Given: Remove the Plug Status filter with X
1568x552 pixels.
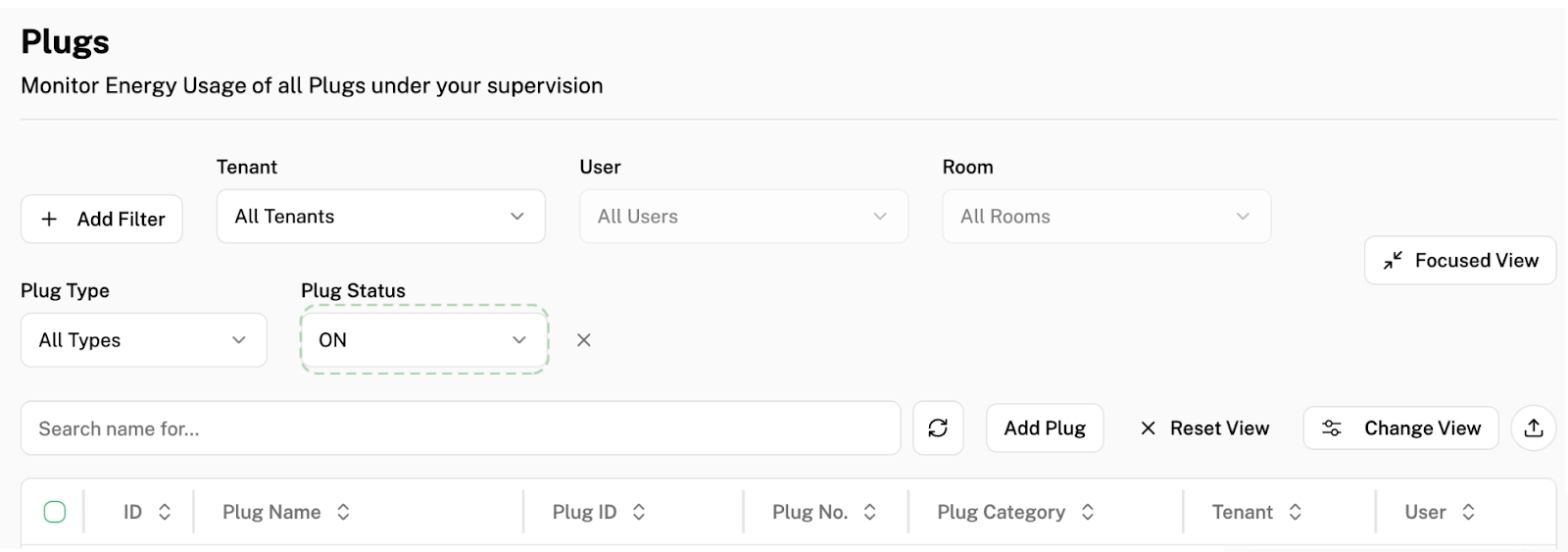Looking at the screenshot, I should tap(584, 340).
